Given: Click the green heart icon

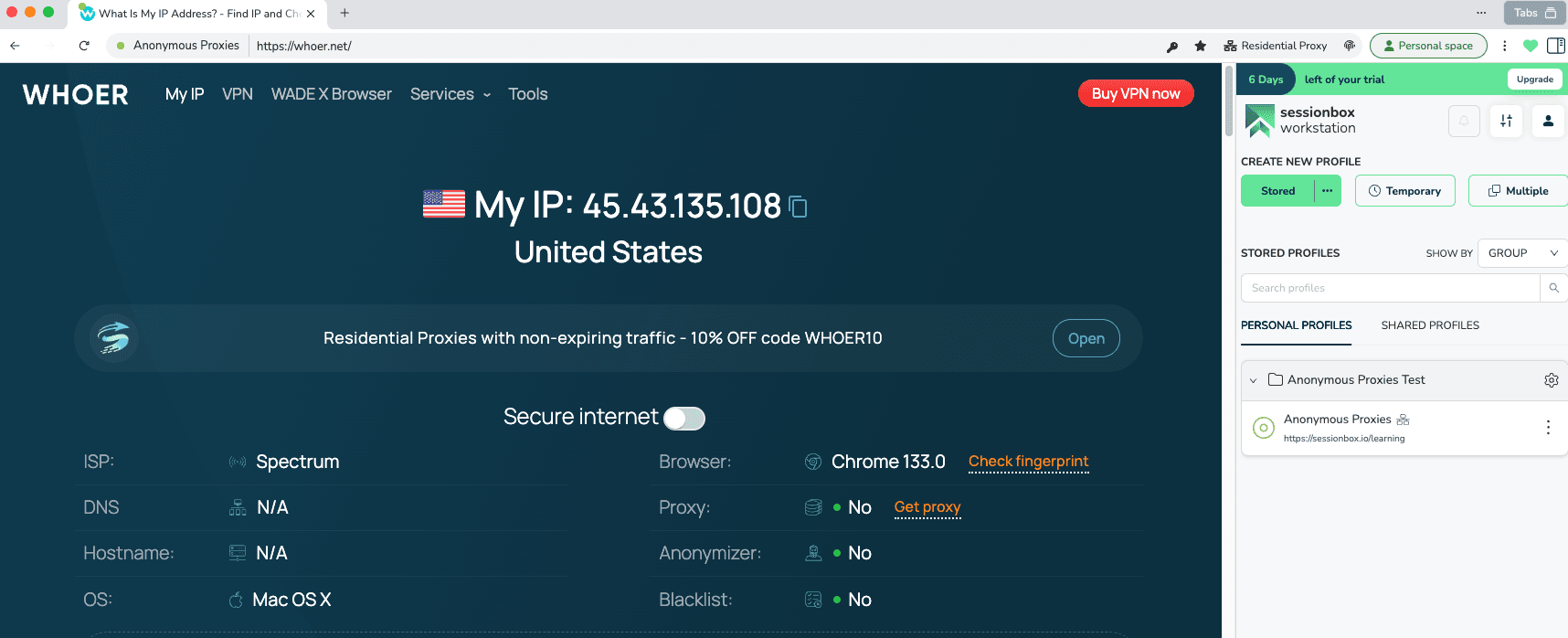Looking at the screenshot, I should 1531,46.
